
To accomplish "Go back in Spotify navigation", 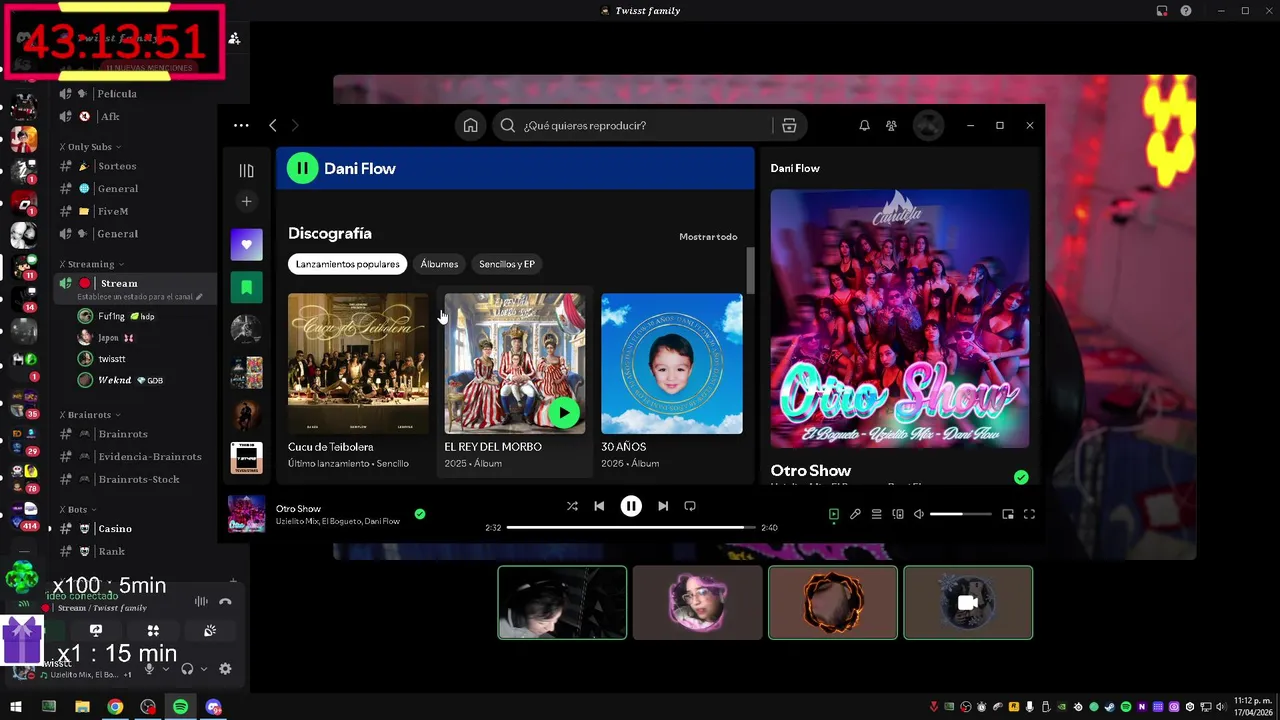I will click(x=272, y=125).
